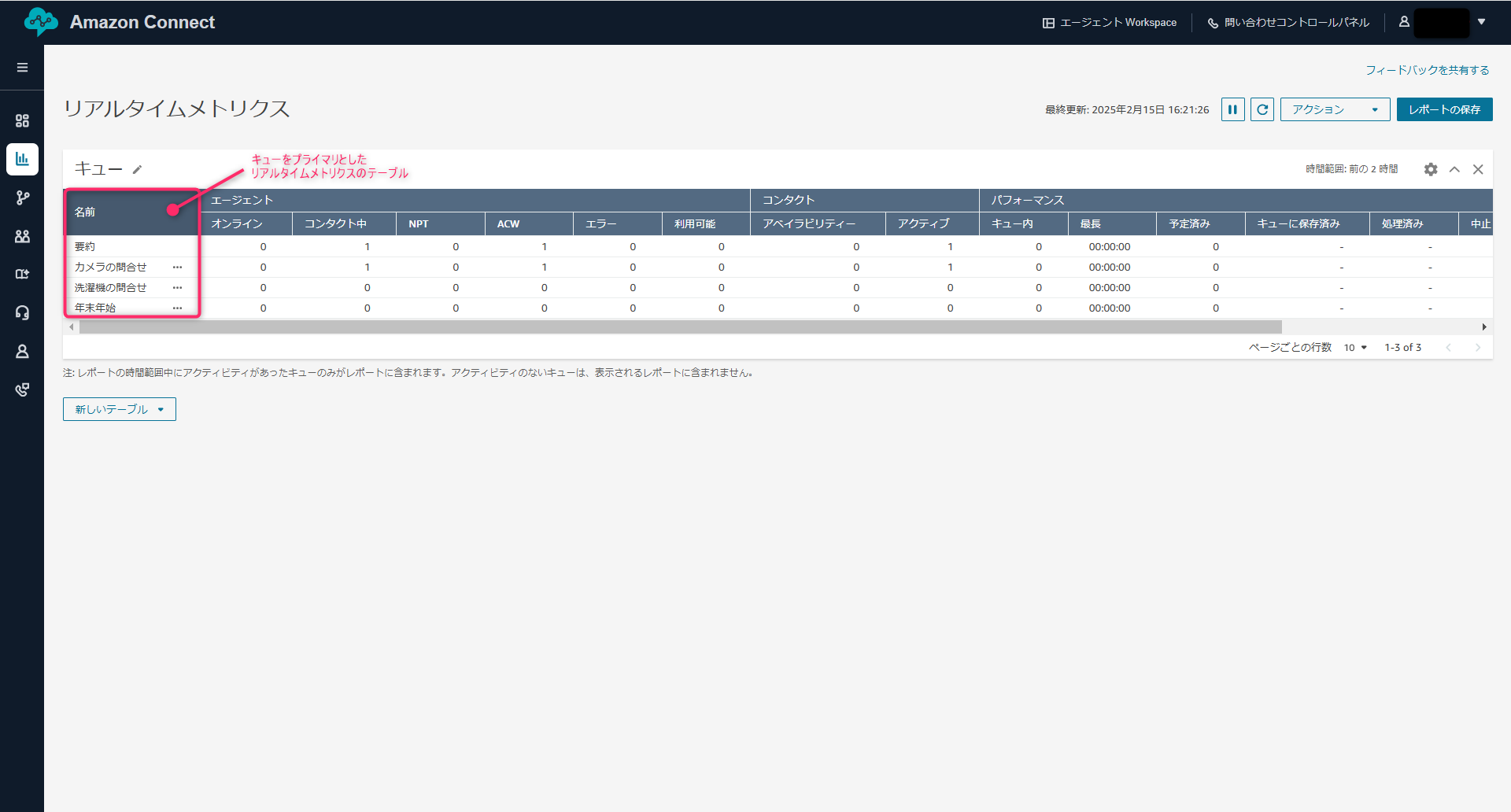Select the analytics bar chart sidebar icon
This screenshot has height=812, width=1511.
(x=22, y=159)
